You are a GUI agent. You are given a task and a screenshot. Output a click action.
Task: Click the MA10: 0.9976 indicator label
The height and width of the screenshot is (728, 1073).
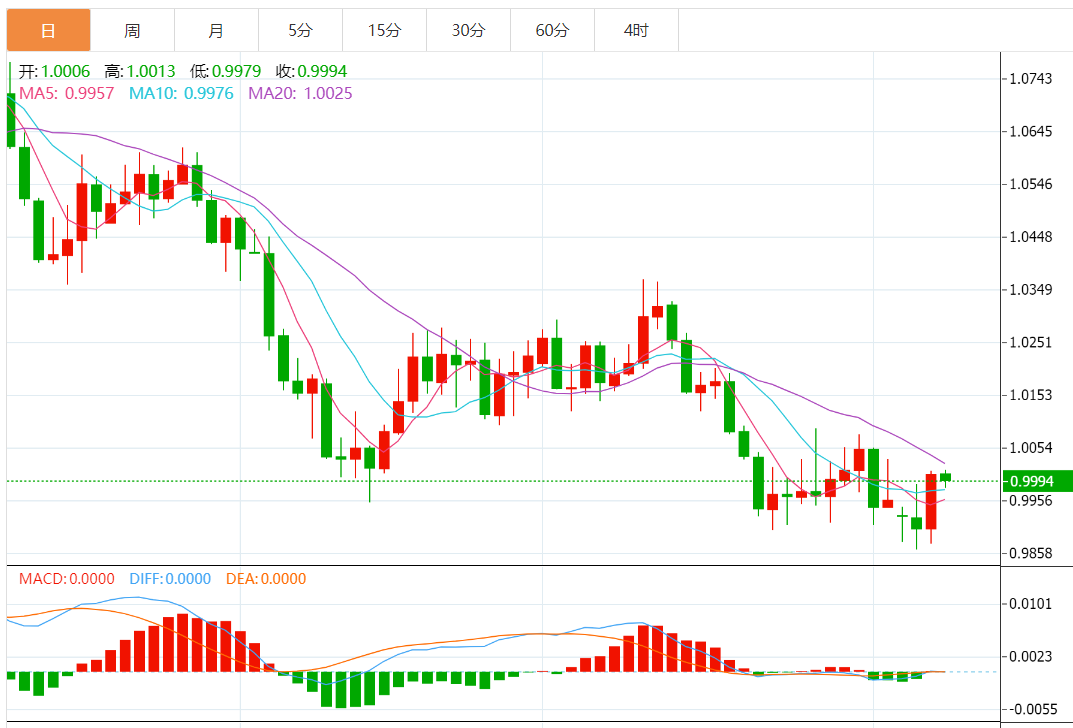click(181, 93)
